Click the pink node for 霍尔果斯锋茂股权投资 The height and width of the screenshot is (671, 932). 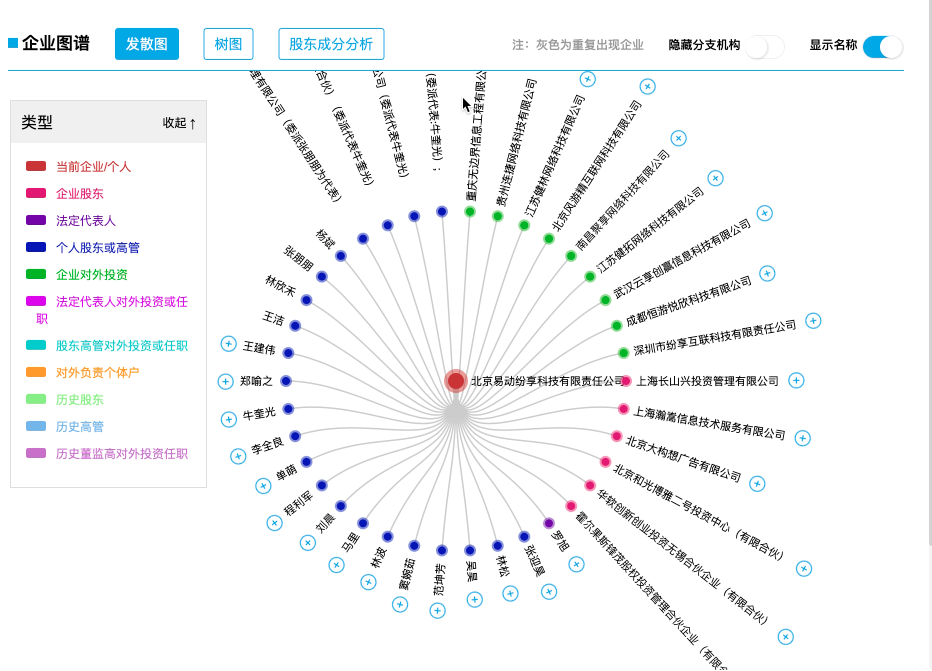click(x=571, y=506)
